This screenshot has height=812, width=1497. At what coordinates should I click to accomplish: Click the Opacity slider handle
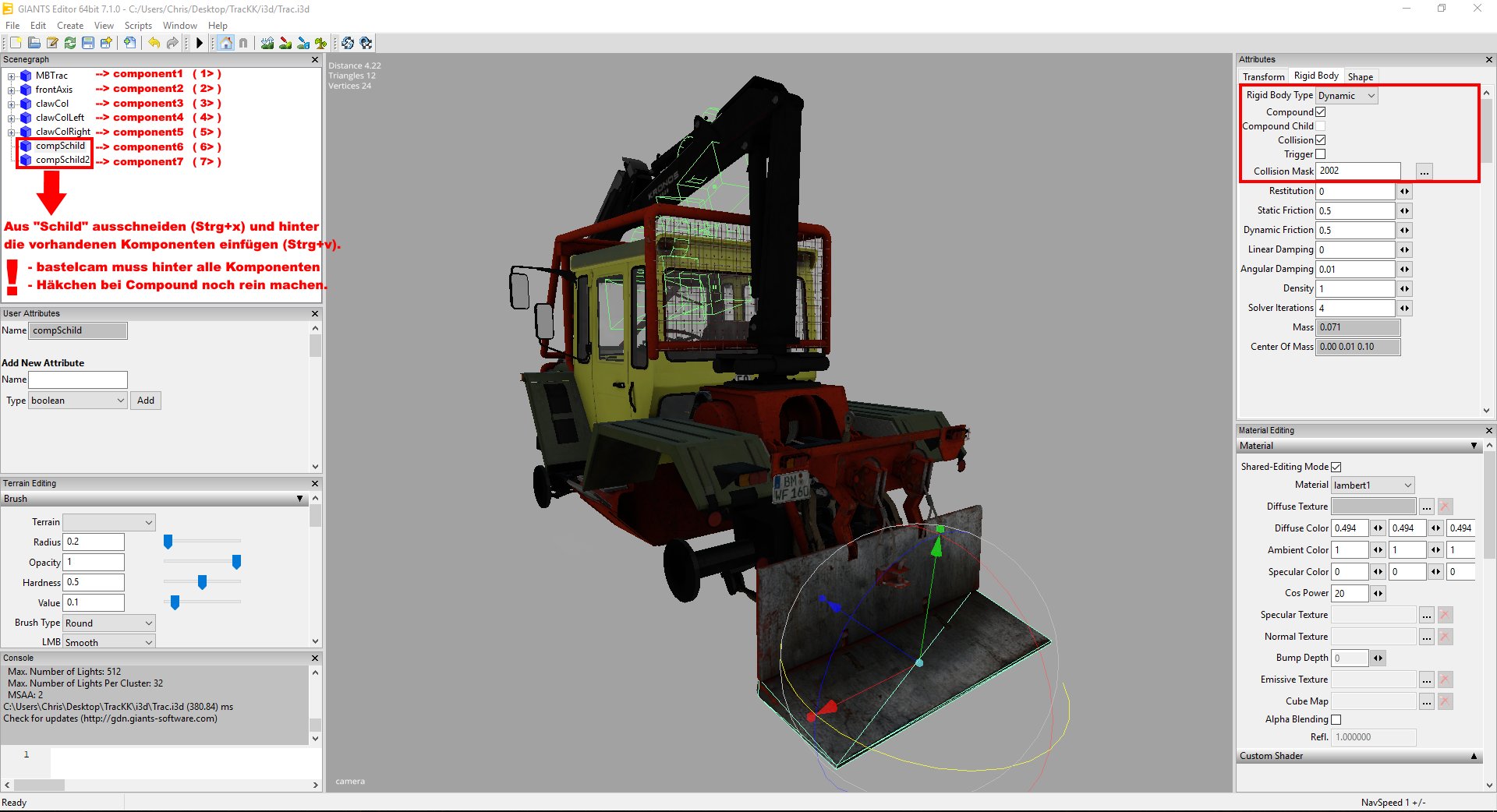236,562
